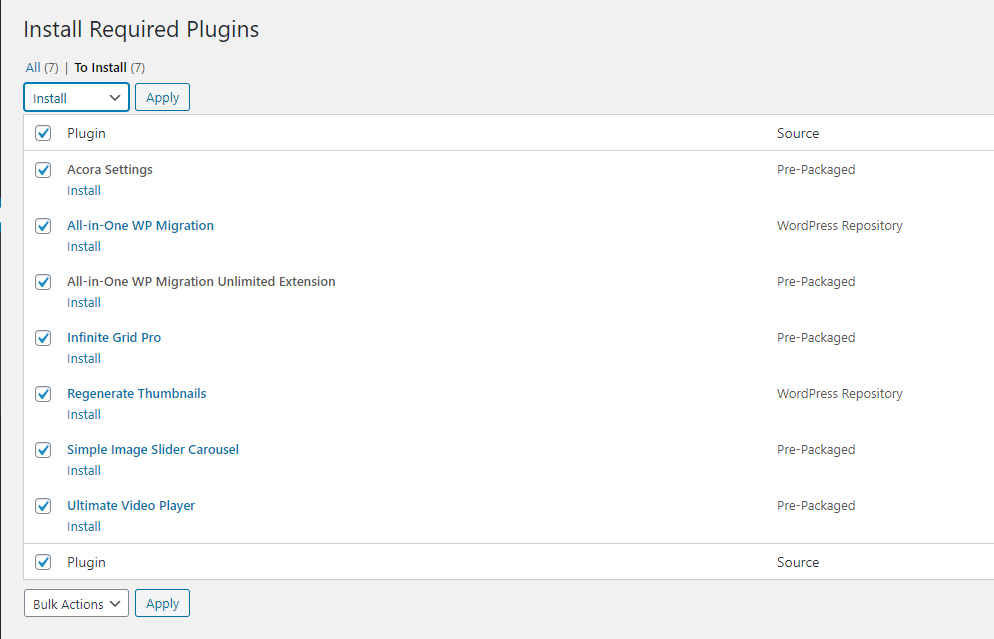
Task: Uncheck the Acora Settings plugin checkbox
Action: pyautogui.click(x=43, y=170)
